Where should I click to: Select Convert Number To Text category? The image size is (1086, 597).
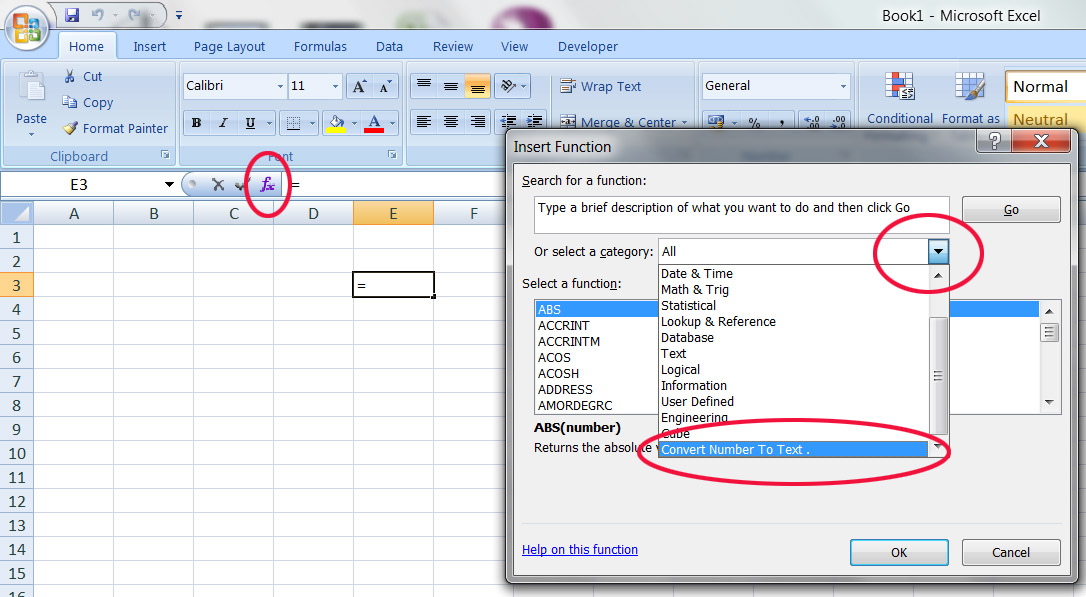[735, 450]
